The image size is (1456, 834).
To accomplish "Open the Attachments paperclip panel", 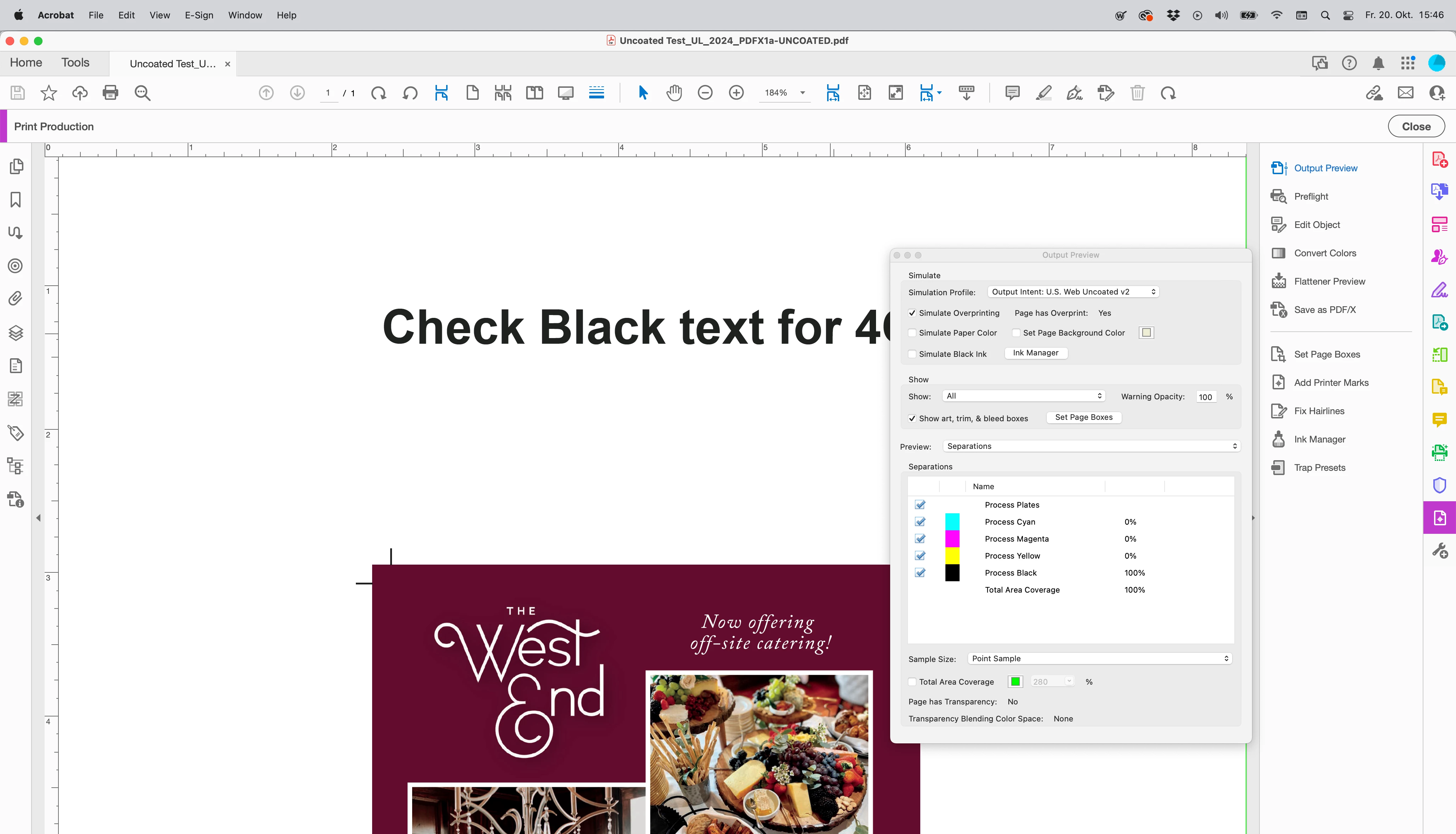I will (16, 298).
